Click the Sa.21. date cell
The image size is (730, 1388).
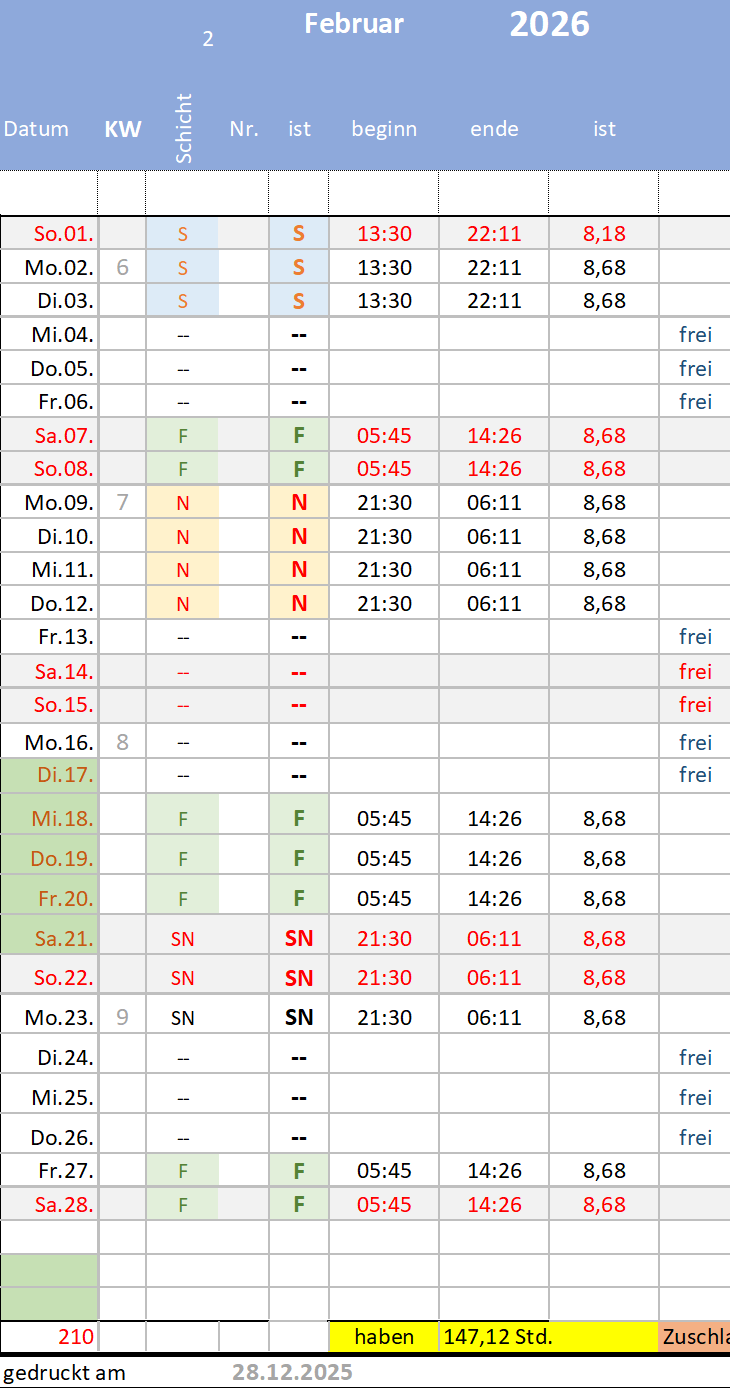click(63, 938)
